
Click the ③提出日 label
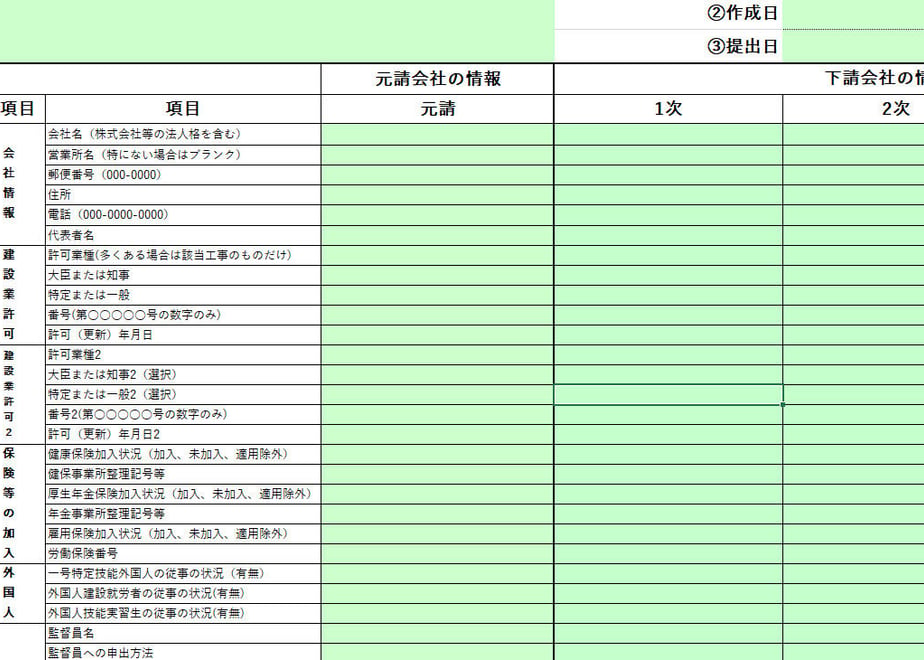click(x=742, y=46)
